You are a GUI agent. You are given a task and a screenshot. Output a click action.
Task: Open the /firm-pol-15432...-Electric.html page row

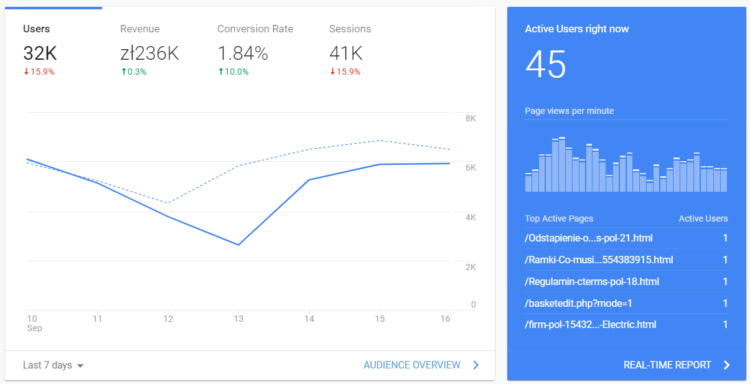point(626,325)
